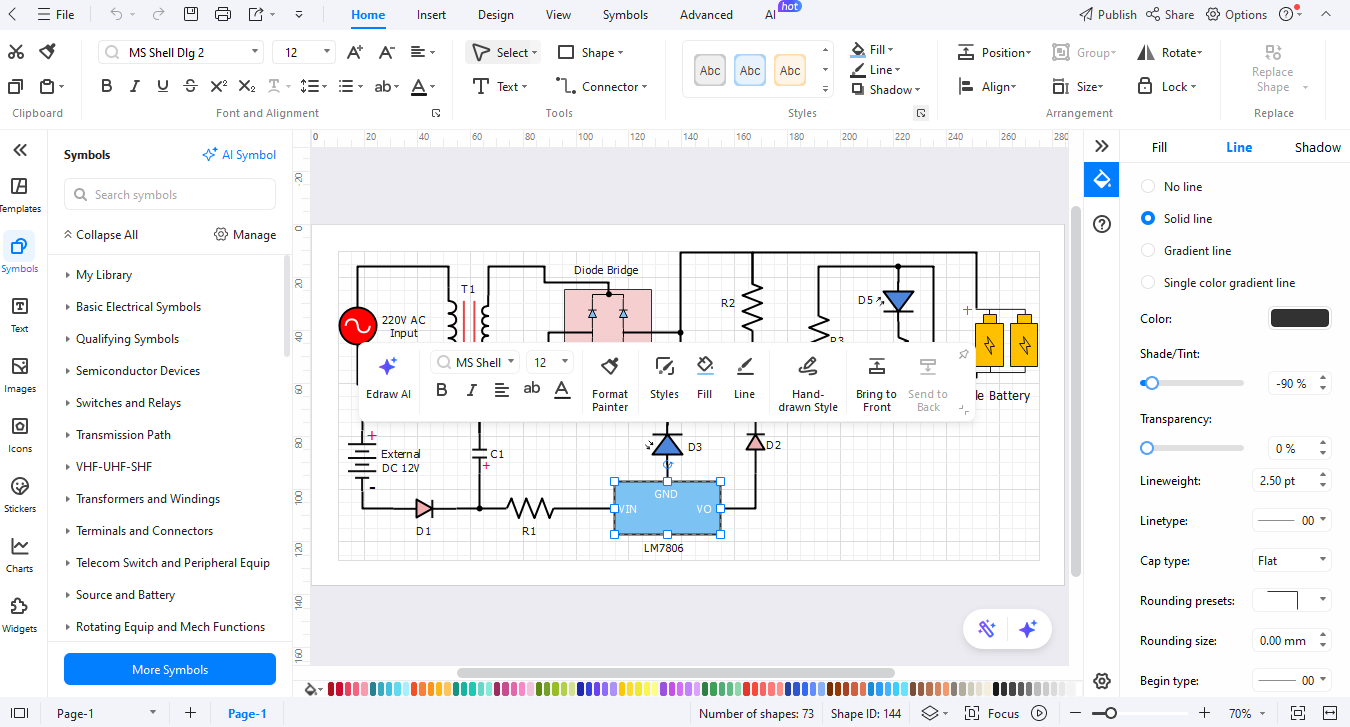This screenshot has height=727, width=1350.
Task: Open Stickers panel in left sidebar
Action: click(19, 494)
